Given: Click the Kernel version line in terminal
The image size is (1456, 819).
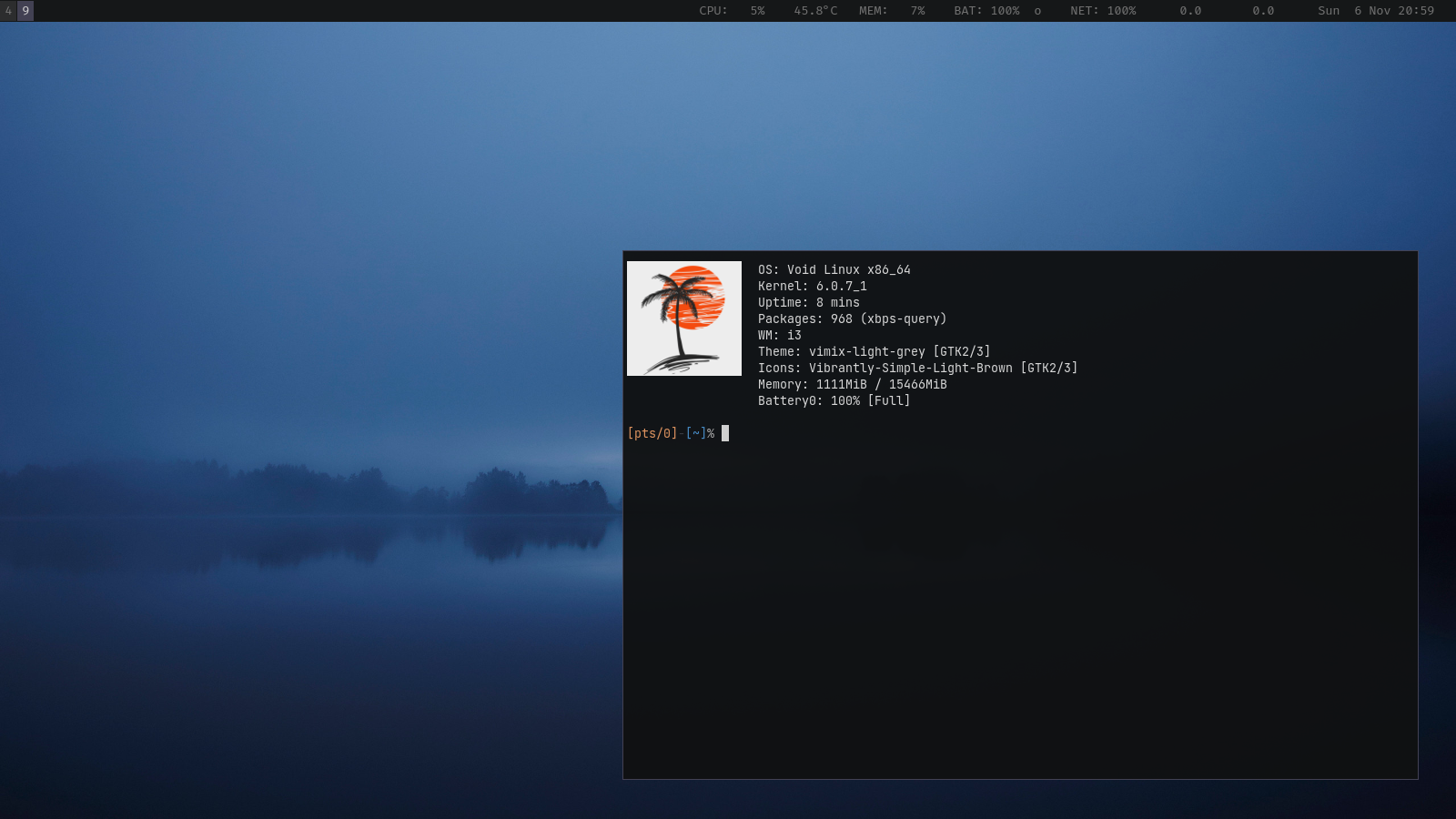Looking at the screenshot, I should pos(812,286).
